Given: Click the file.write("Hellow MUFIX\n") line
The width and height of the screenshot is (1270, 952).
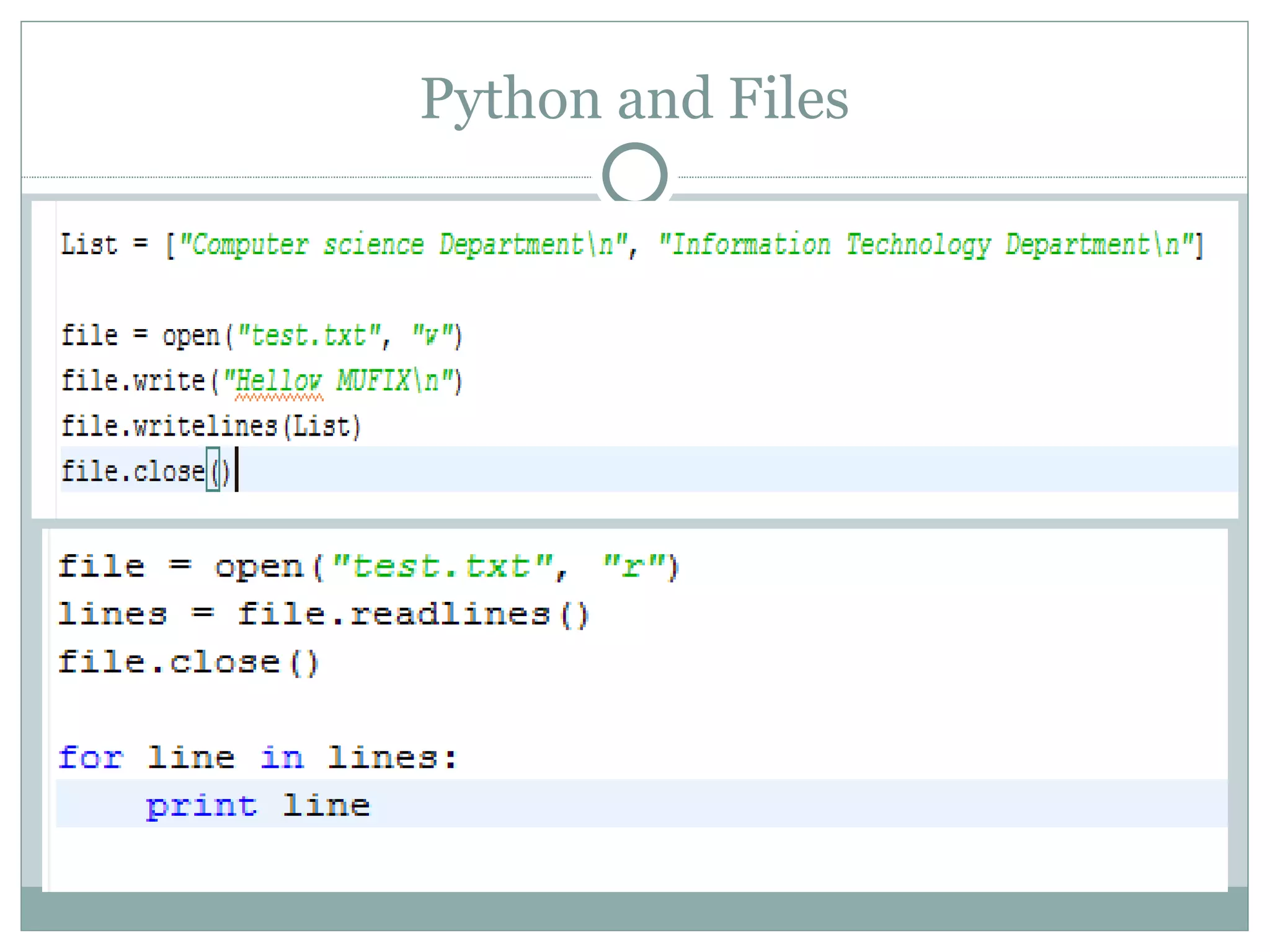Looking at the screenshot, I should click(262, 381).
